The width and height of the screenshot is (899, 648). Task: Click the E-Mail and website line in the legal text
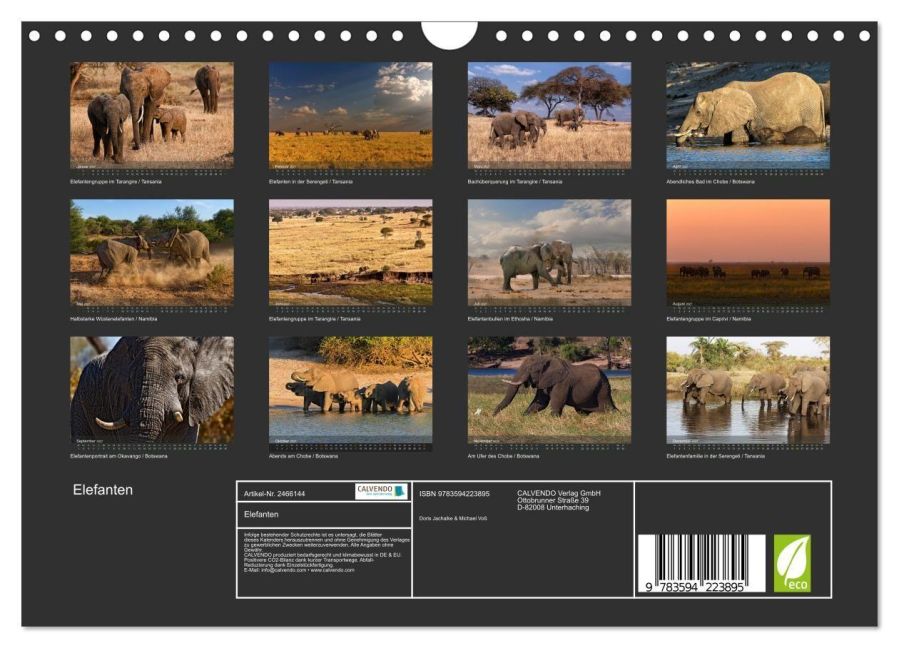299,571
